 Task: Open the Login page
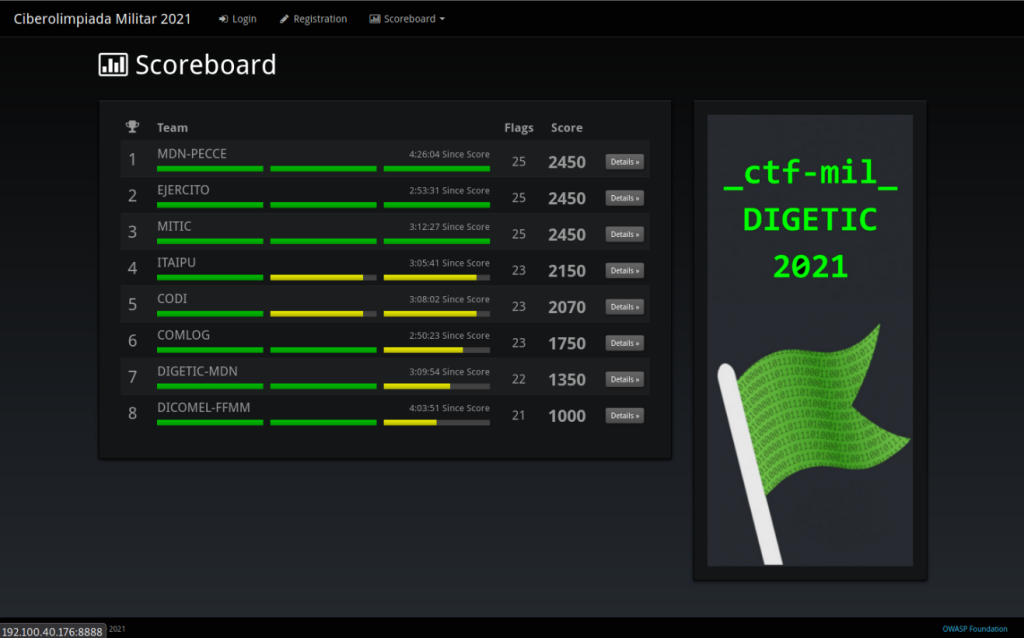tap(238, 19)
